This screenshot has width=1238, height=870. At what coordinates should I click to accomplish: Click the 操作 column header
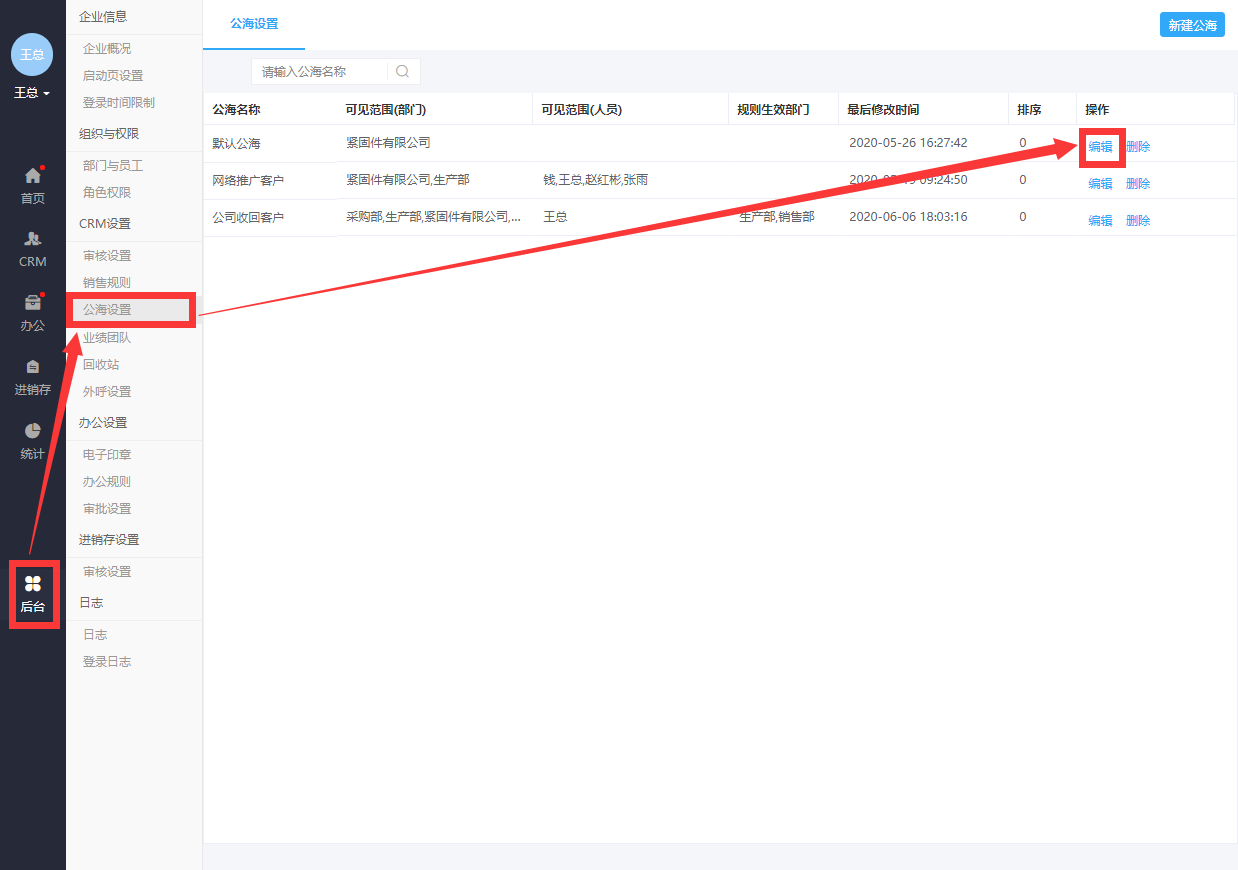click(1097, 109)
